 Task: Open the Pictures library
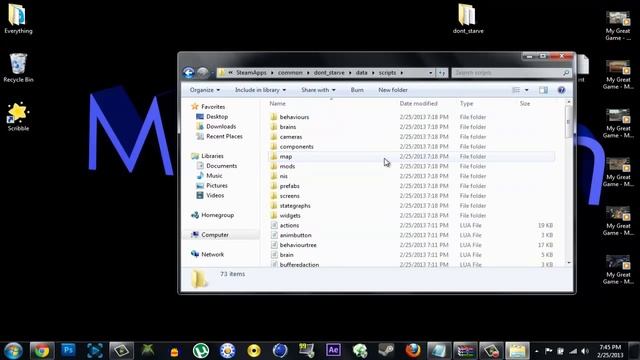212,185
